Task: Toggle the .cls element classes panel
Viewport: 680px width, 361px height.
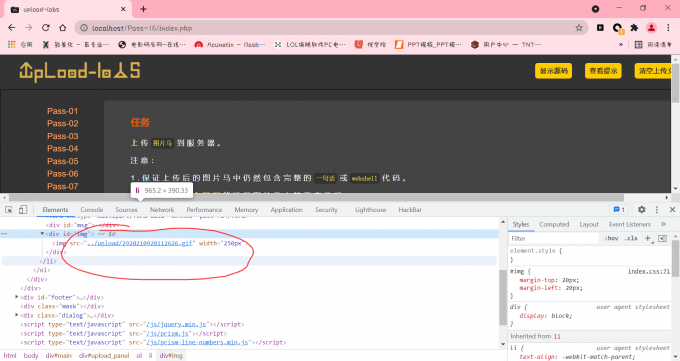Action: pyautogui.click(x=632, y=238)
